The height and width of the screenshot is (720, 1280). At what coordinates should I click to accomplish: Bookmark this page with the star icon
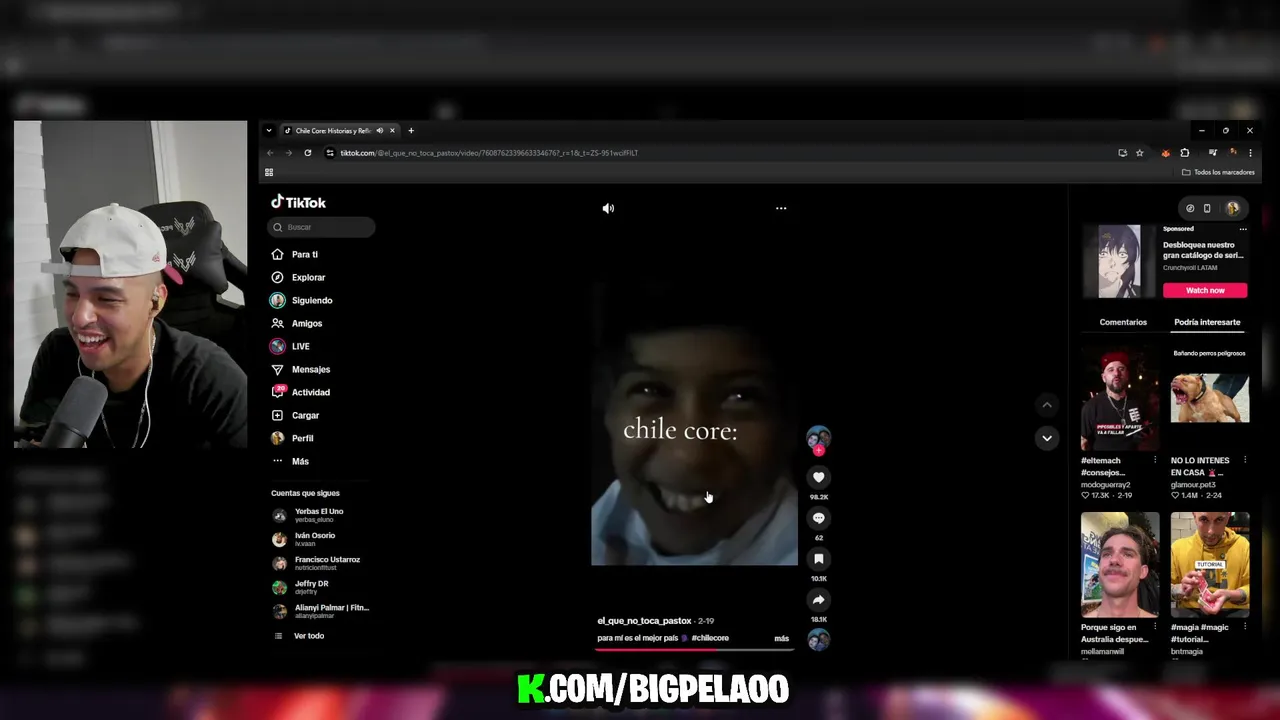(1139, 153)
